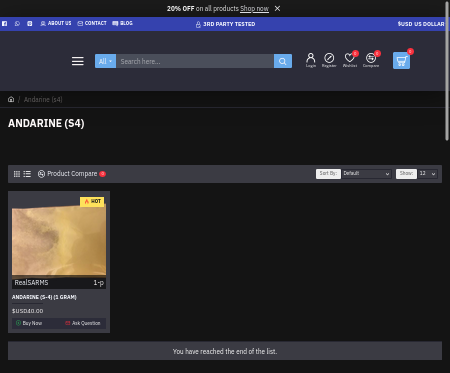Click the HOT badge on product
The image size is (450, 373).
point(92,201)
